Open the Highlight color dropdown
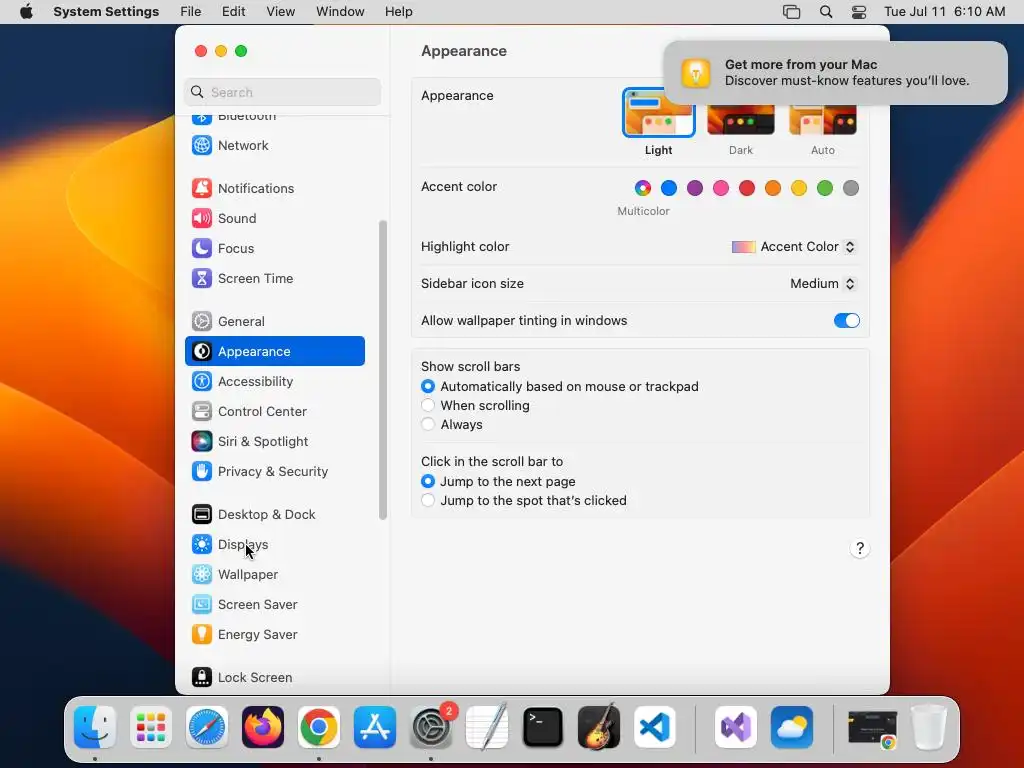Viewport: 1024px width, 768px height. (x=793, y=247)
